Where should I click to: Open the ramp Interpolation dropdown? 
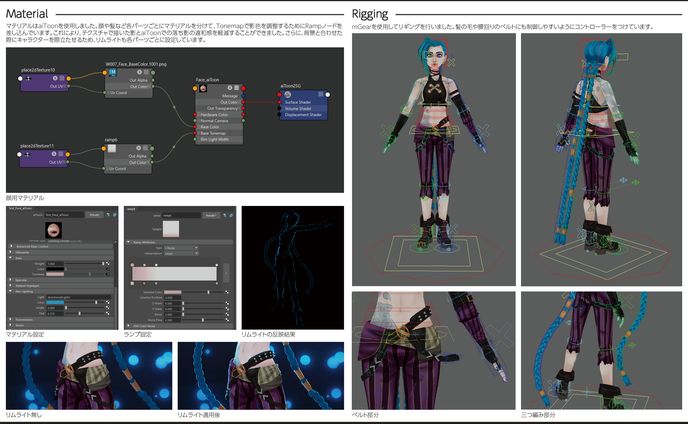pos(181,254)
